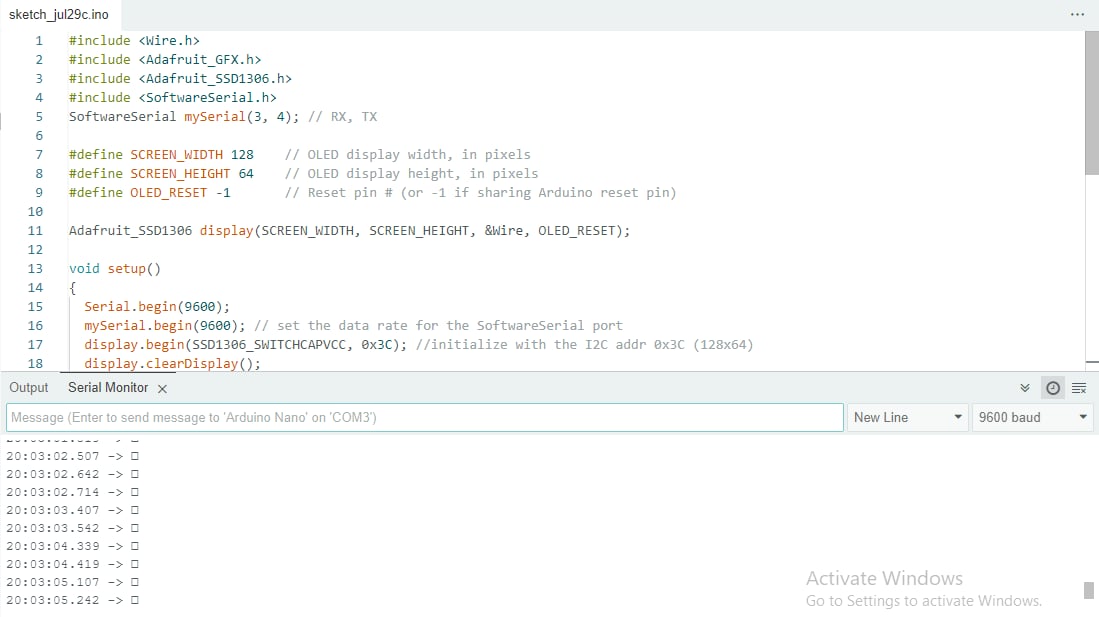This screenshot has width=1099, height=617.
Task: Click the Adafruit_SSD1306 display declaration line
Action: [350, 230]
